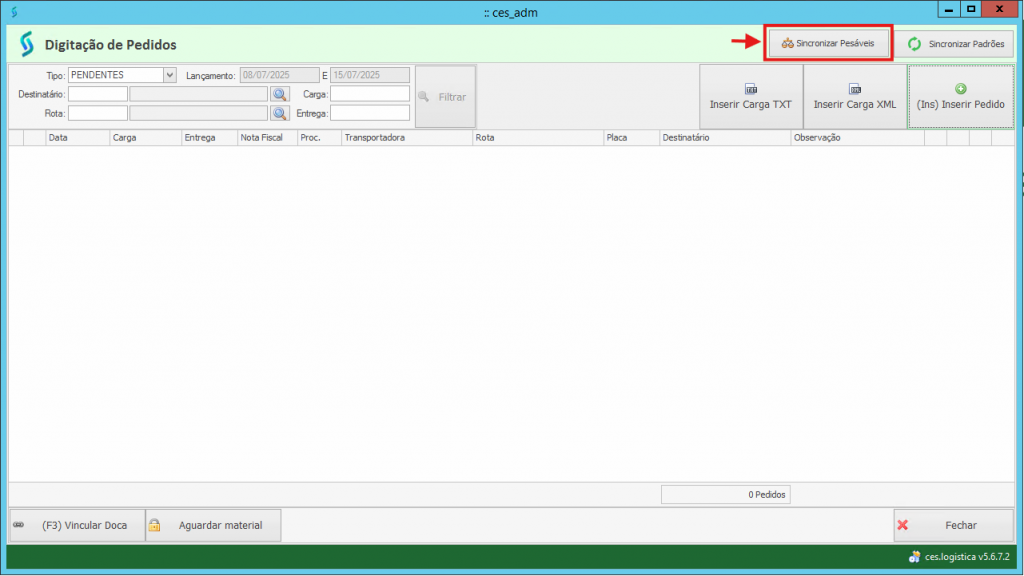Click the Filtrar button

click(445, 97)
